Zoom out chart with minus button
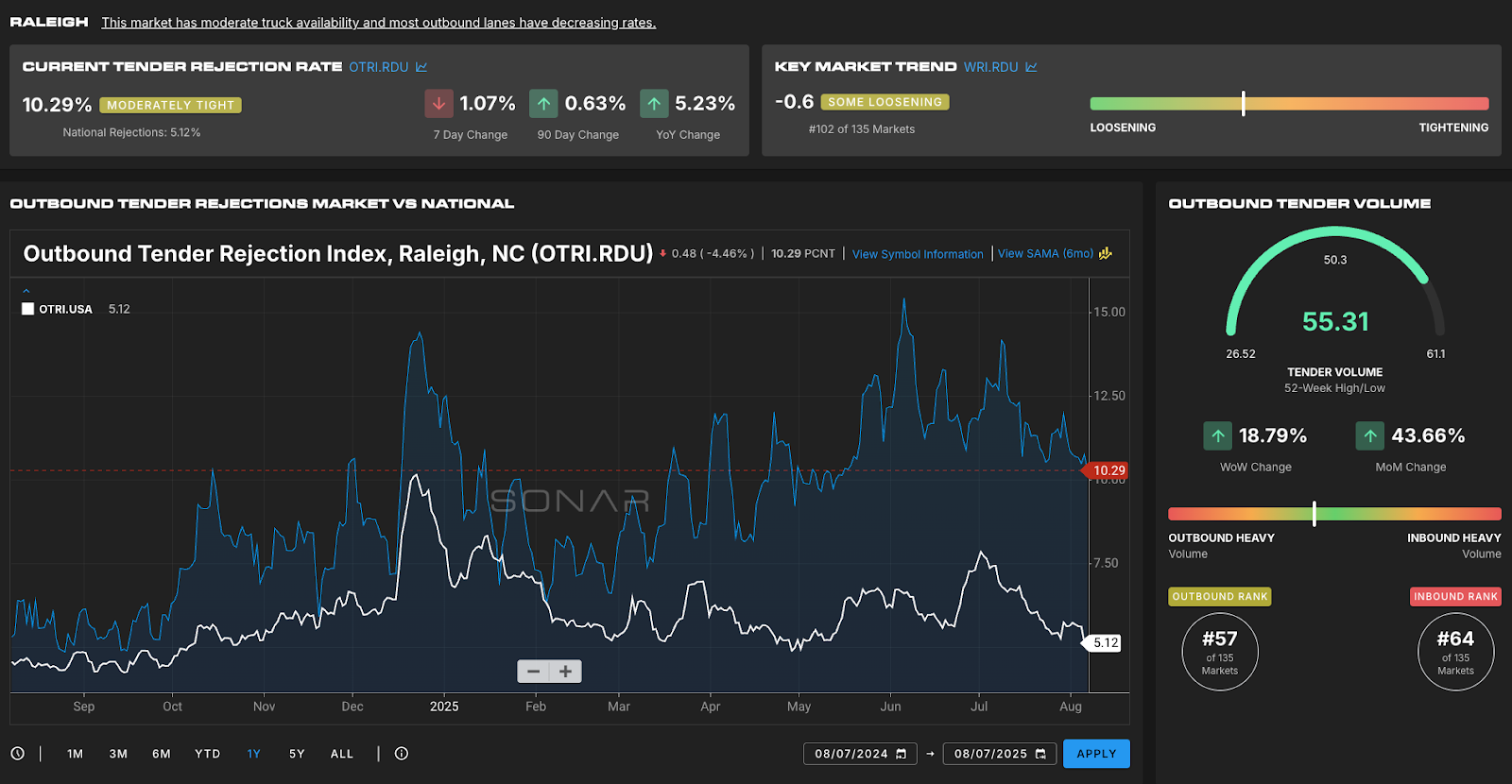The image size is (1512, 784). (533, 672)
